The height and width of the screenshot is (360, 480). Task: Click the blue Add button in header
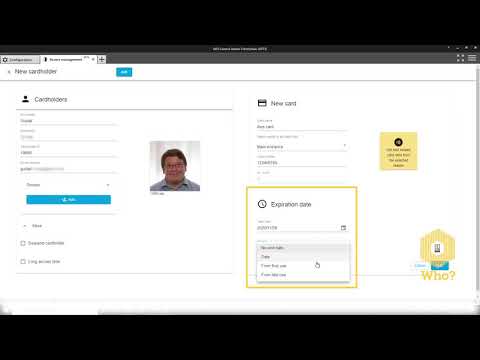pos(124,72)
